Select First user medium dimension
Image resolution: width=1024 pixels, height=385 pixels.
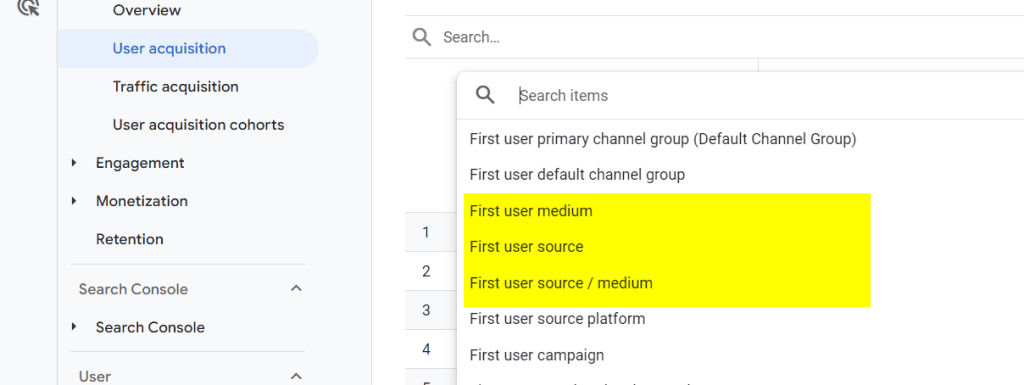[x=531, y=211]
